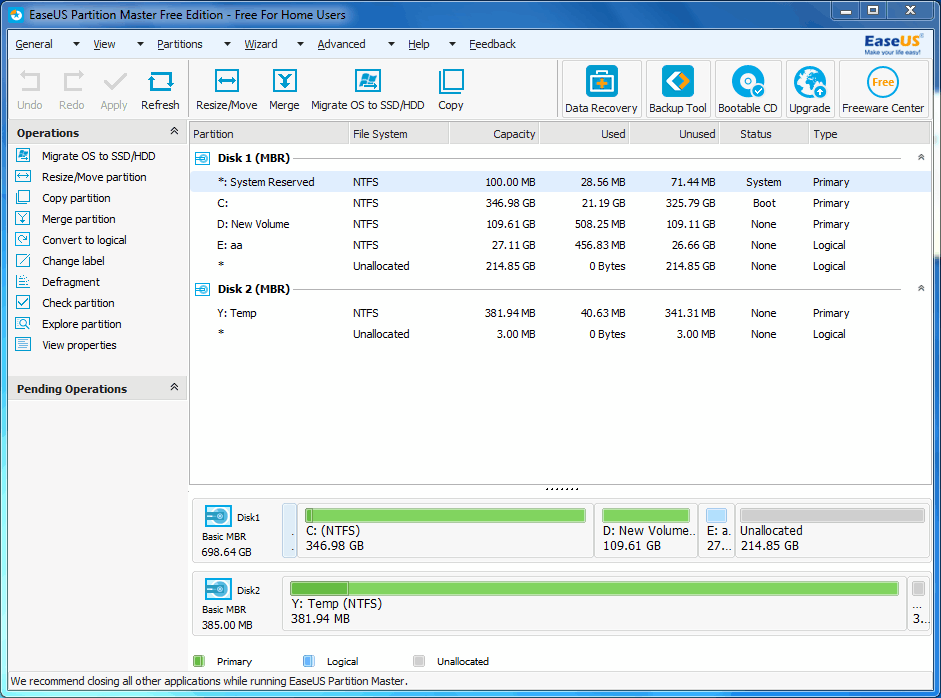Launch Migrate OS to SSD/HDD from toolbar
Screen dimensions: 941x698
point(367,91)
